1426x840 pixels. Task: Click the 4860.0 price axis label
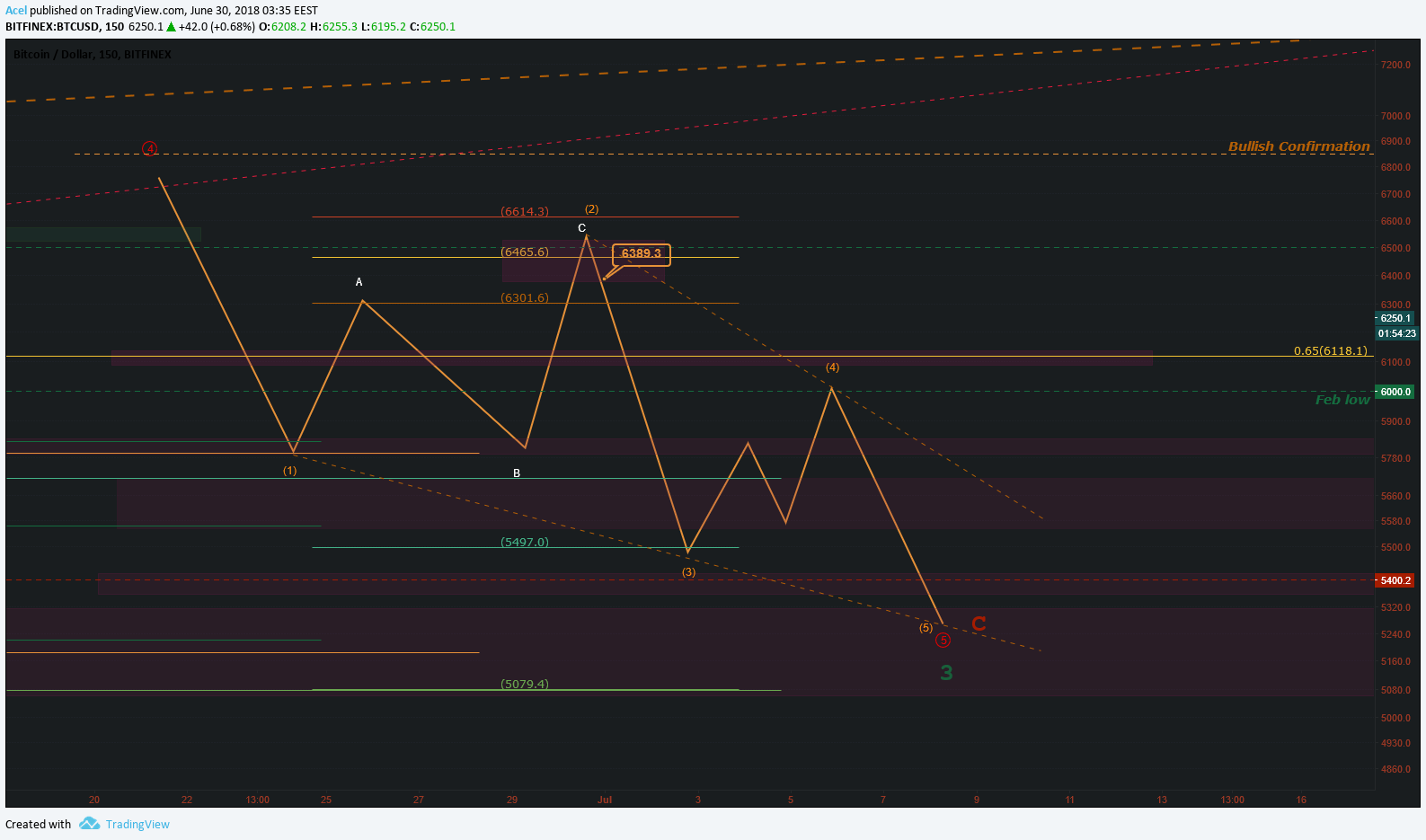point(1395,769)
